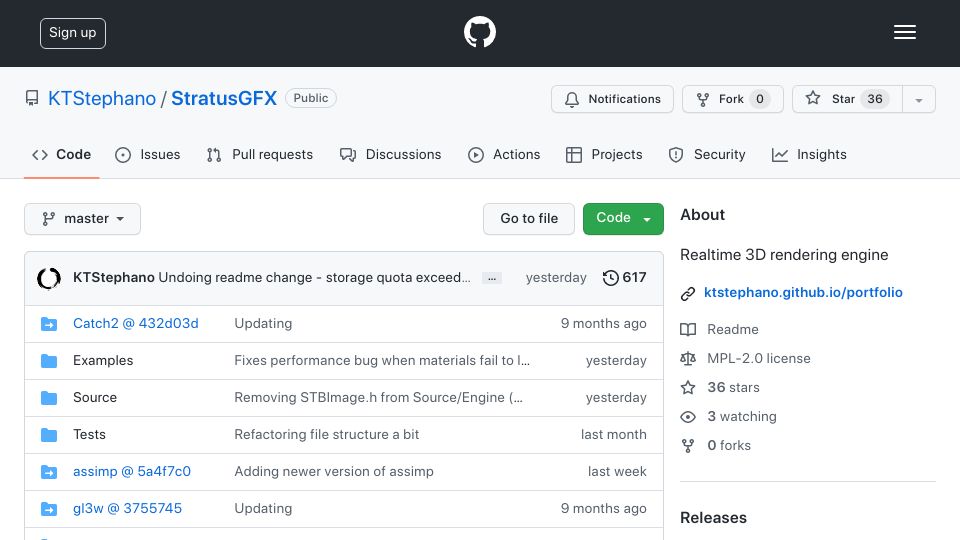
Task: Click the Go to file button
Action: pos(529,219)
